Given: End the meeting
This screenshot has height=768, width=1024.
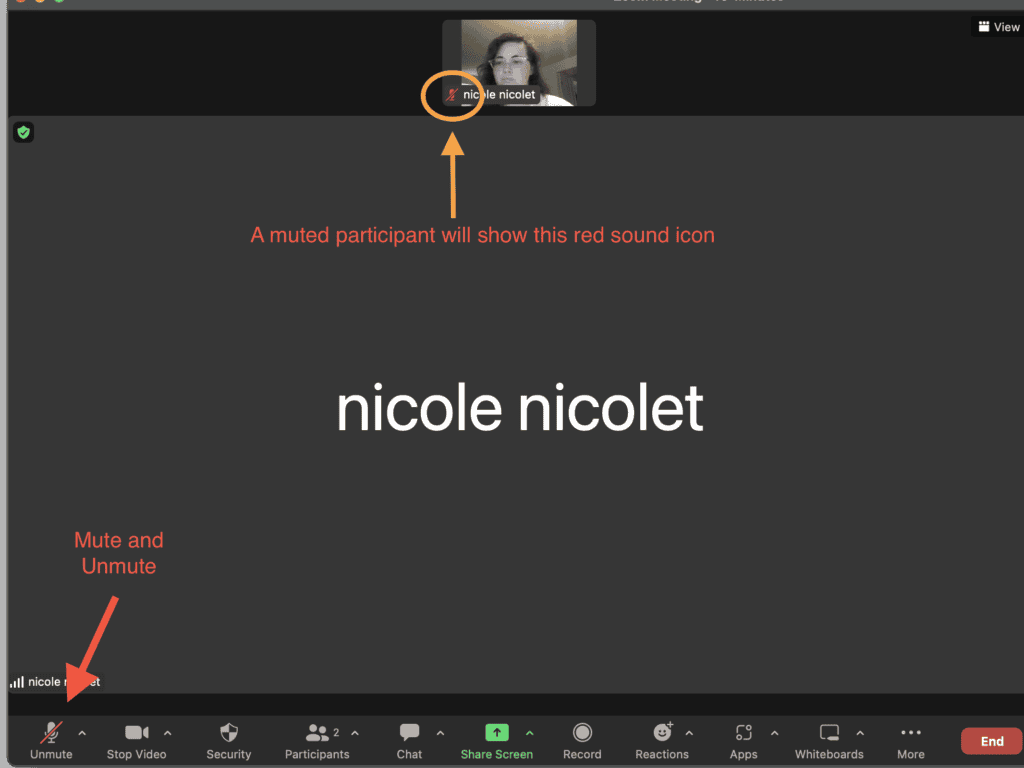Looking at the screenshot, I should click(x=991, y=740).
